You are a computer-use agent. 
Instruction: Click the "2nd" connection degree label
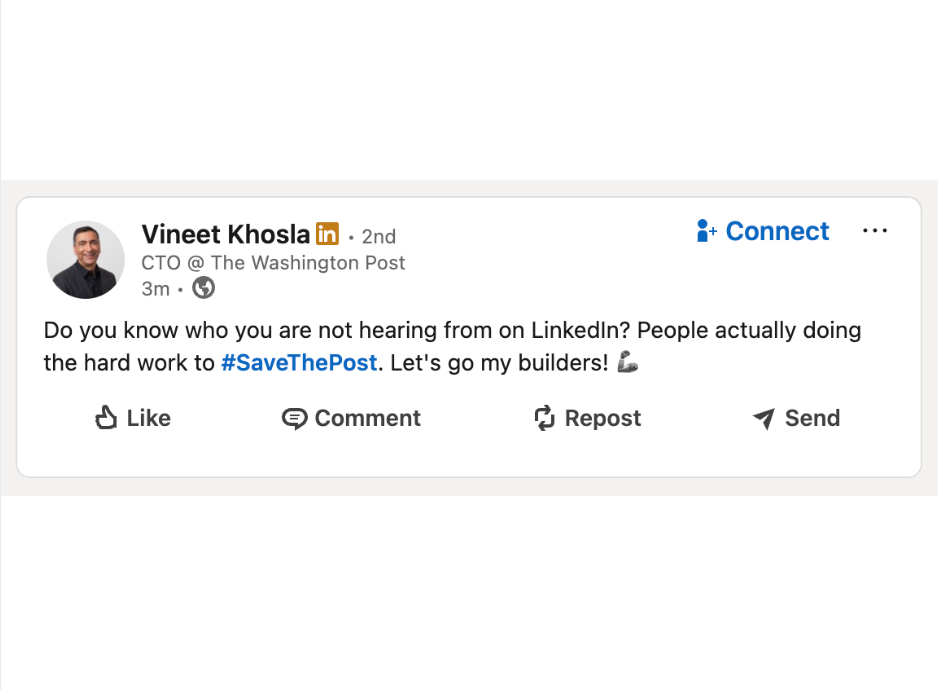pos(379,236)
